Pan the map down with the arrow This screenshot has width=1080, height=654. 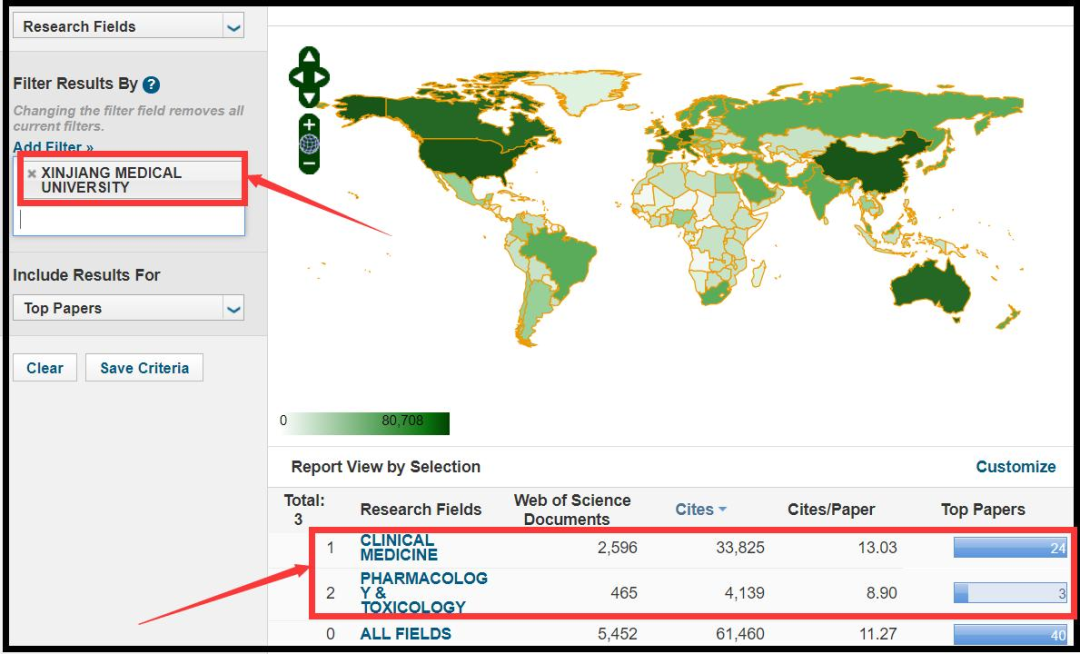[309, 96]
